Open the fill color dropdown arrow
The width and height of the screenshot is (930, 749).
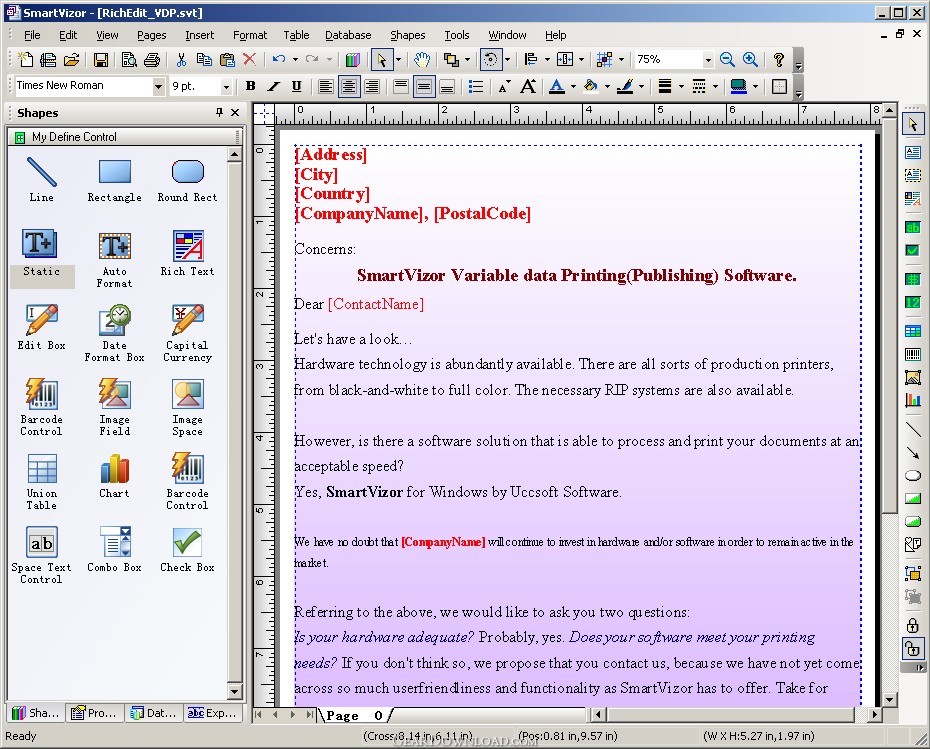click(607, 86)
